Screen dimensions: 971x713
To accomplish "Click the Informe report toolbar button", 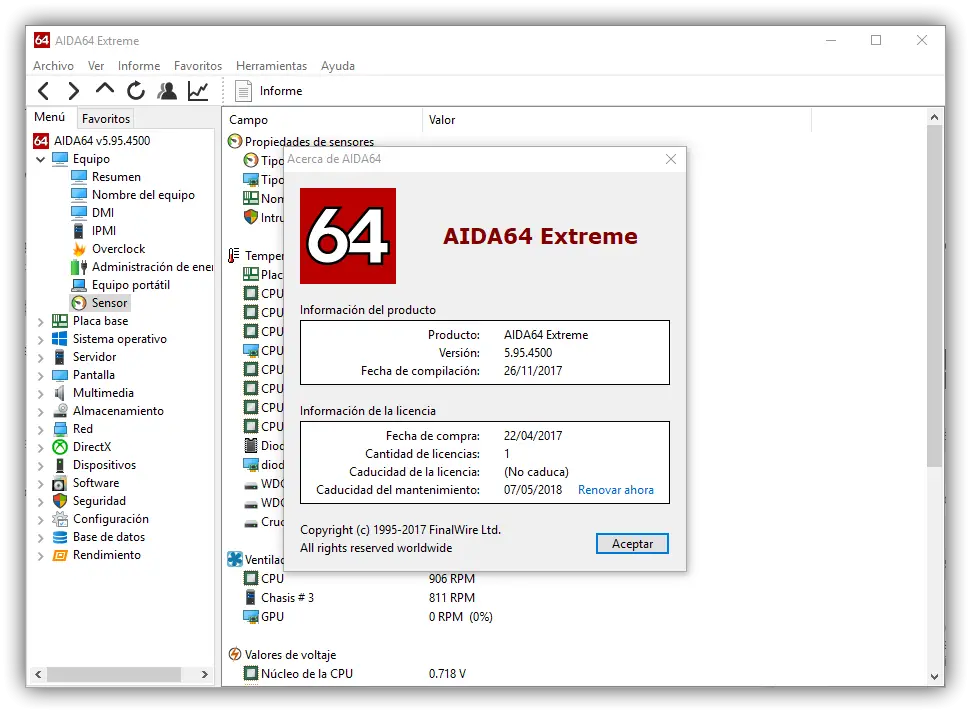I will click(x=269, y=91).
